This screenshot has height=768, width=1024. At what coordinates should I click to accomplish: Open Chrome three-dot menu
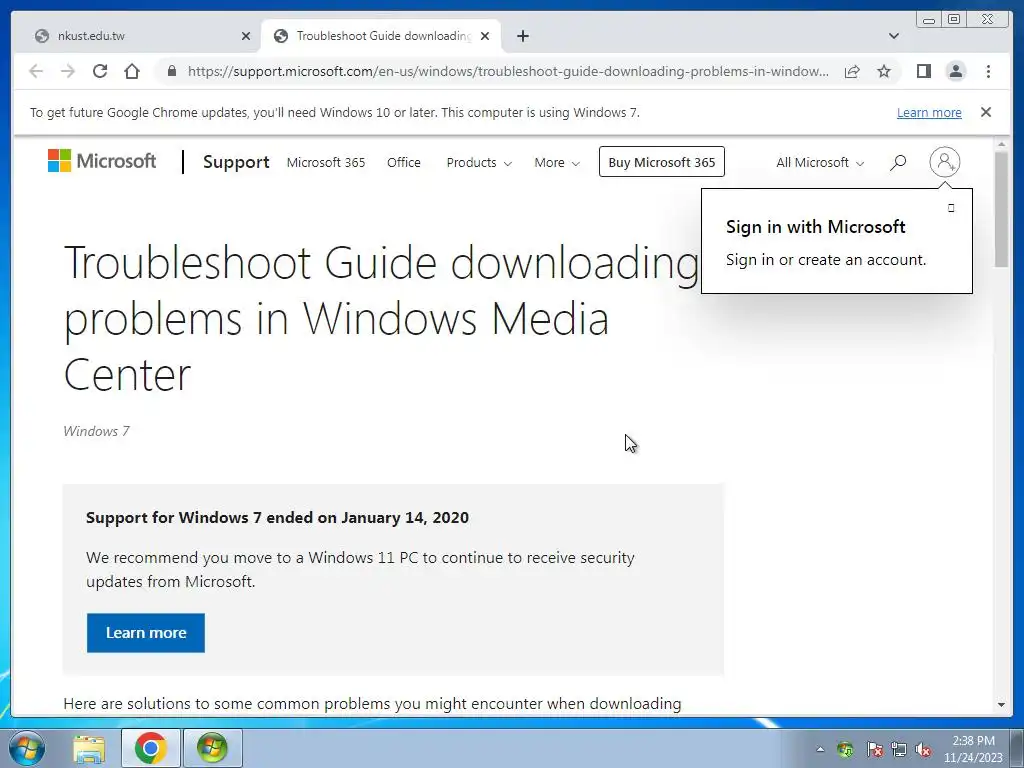click(988, 71)
